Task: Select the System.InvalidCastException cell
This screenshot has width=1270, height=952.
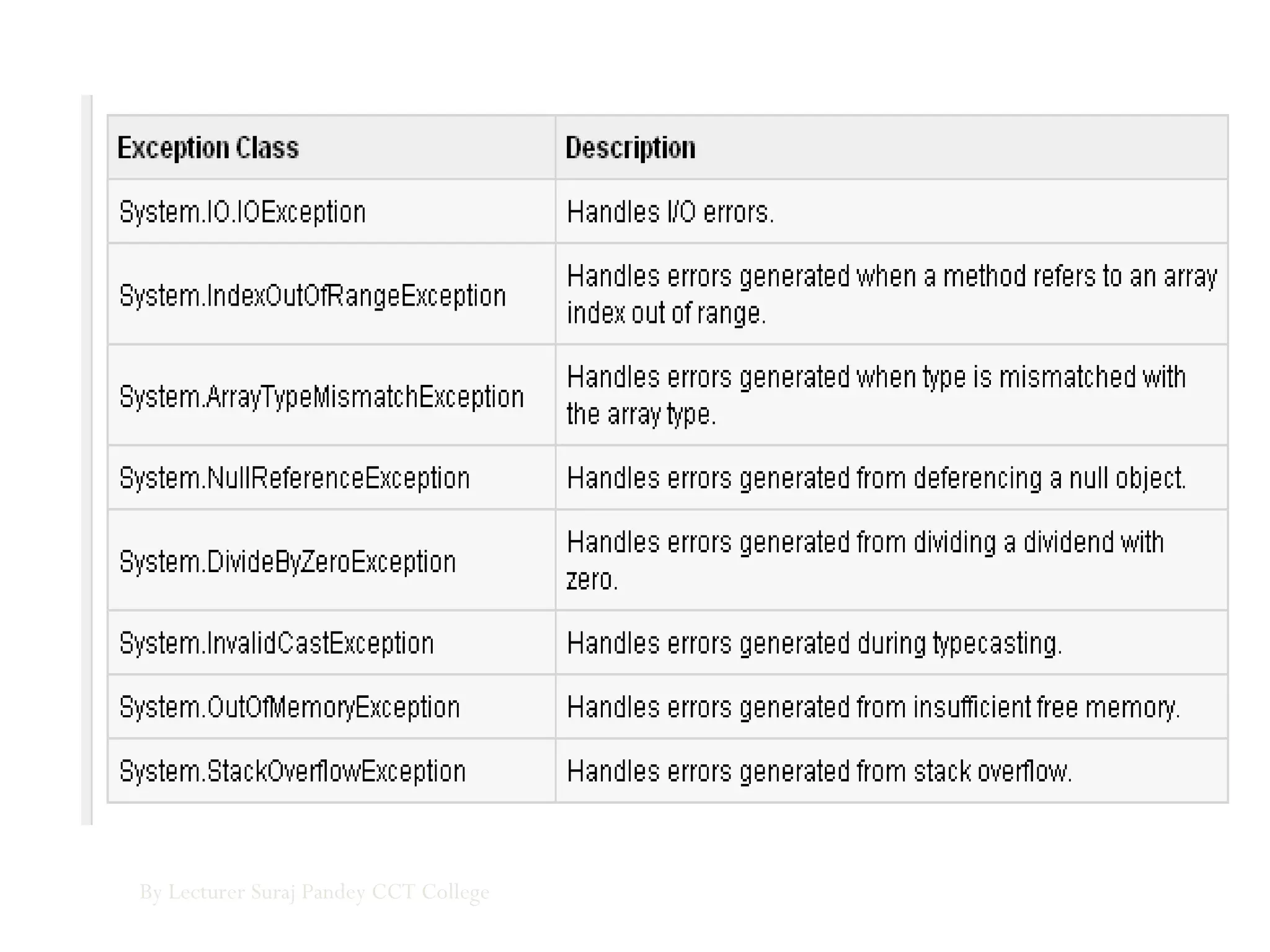Action: pyautogui.click(x=277, y=643)
